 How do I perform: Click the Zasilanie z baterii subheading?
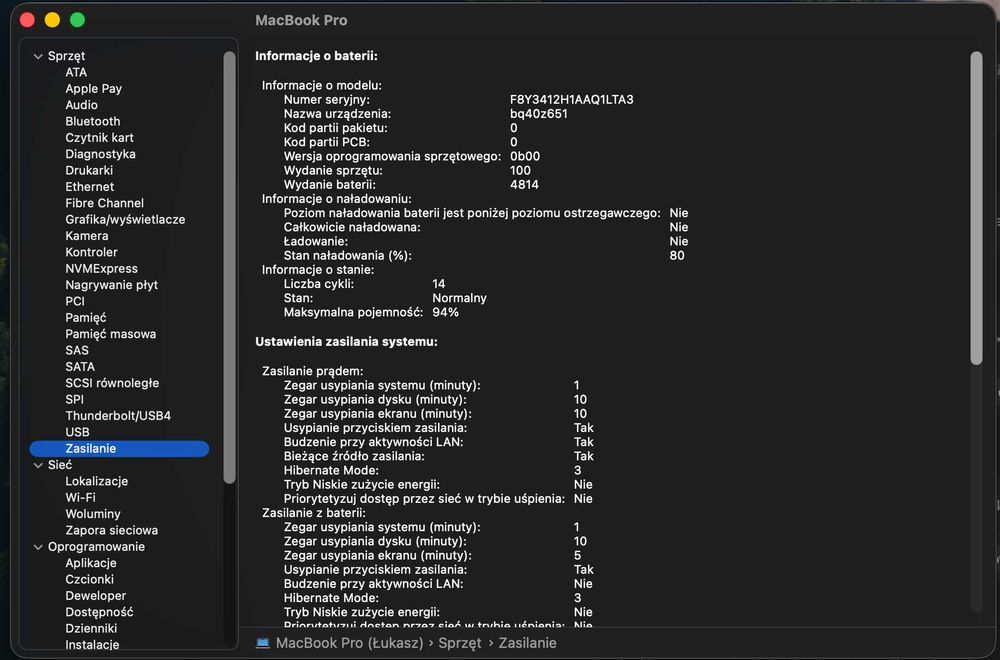(313, 513)
